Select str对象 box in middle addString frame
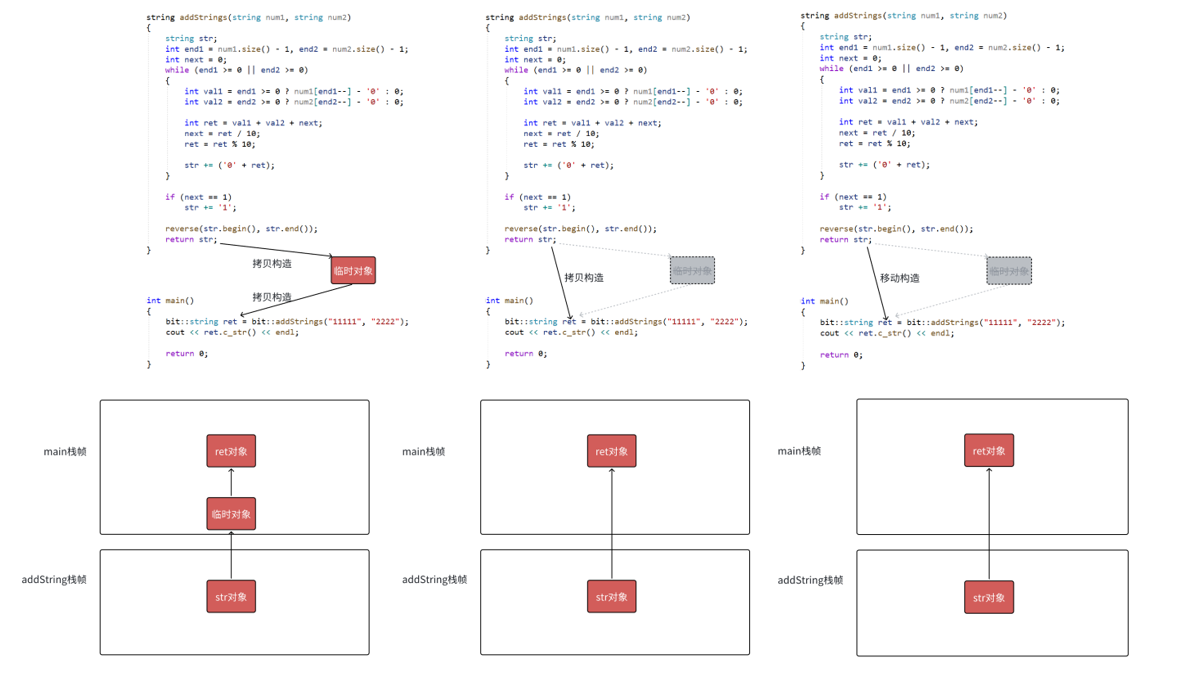 611,597
